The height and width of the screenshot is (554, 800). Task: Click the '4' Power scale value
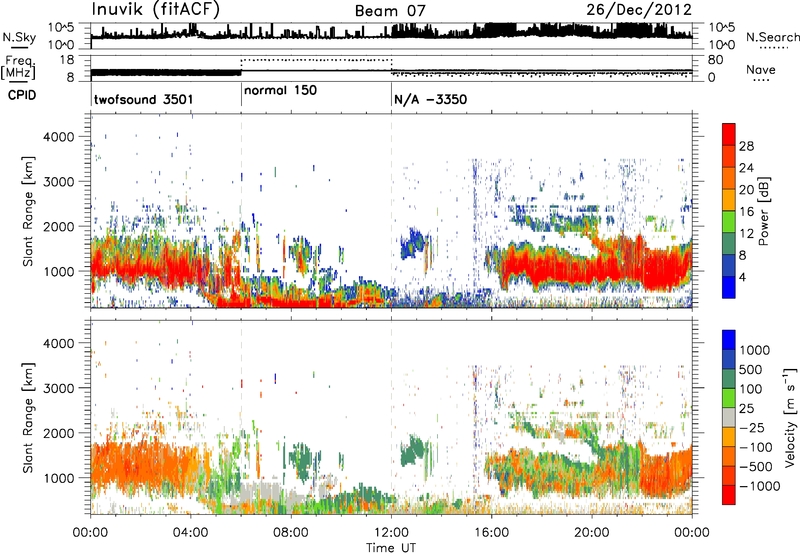[742, 277]
